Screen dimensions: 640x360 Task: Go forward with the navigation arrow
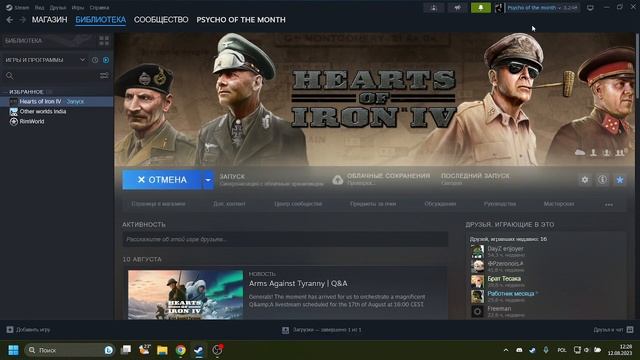click(22, 20)
